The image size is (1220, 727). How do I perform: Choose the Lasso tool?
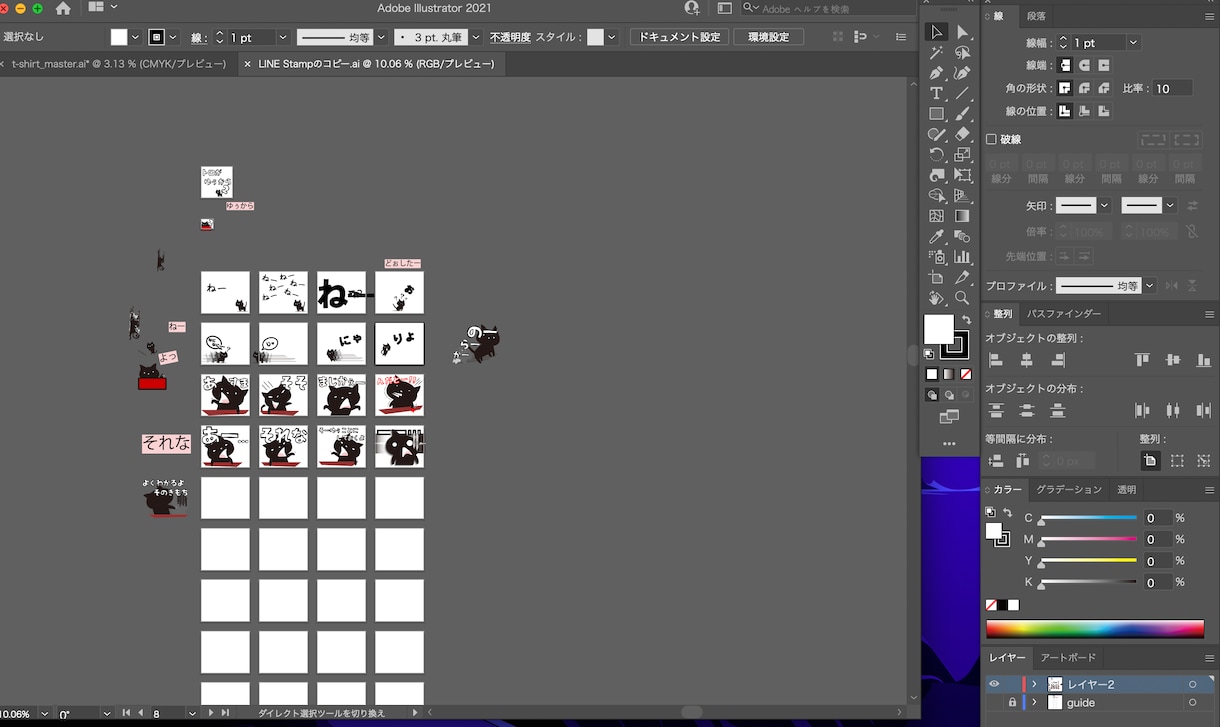tap(962, 53)
